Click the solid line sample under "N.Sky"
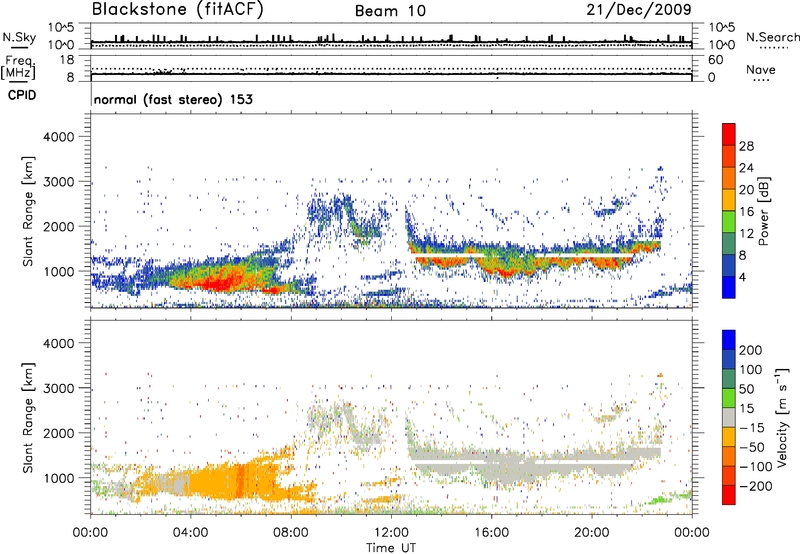Viewport: 800px width, 554px height. [19, 47]
